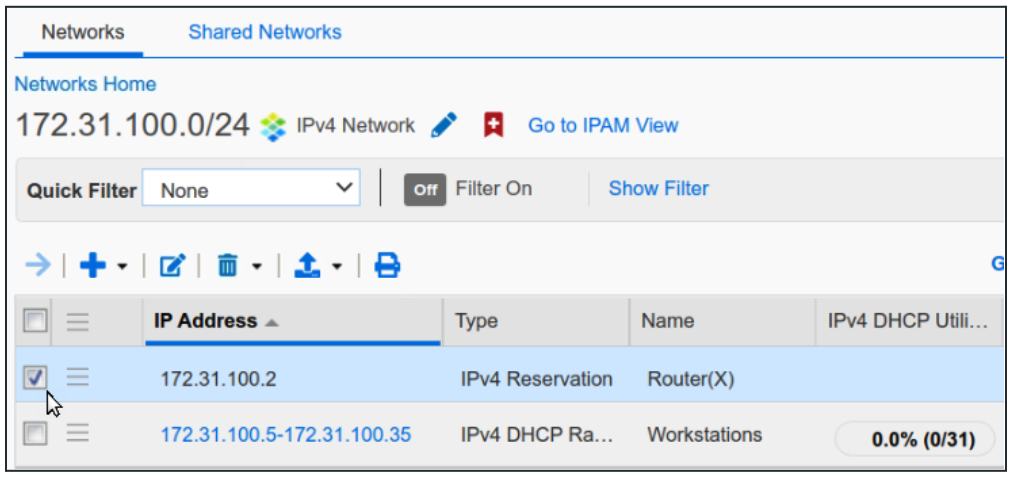The width and height of the screenshot is (1013, 480).
Task: Select the Networks tab
Action: click(83, 32)
